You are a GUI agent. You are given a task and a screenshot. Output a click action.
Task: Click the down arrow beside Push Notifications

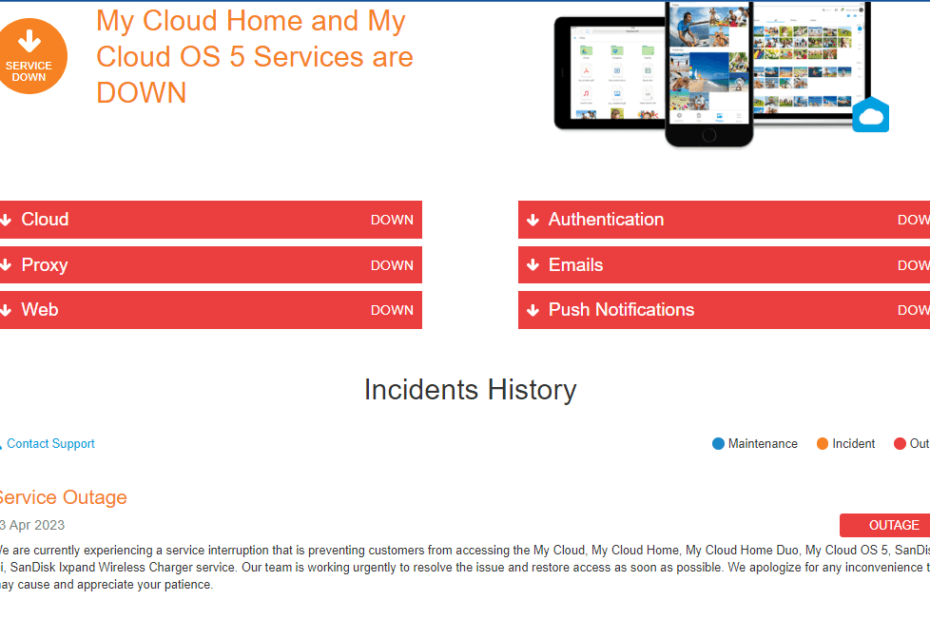click(533, 310)
